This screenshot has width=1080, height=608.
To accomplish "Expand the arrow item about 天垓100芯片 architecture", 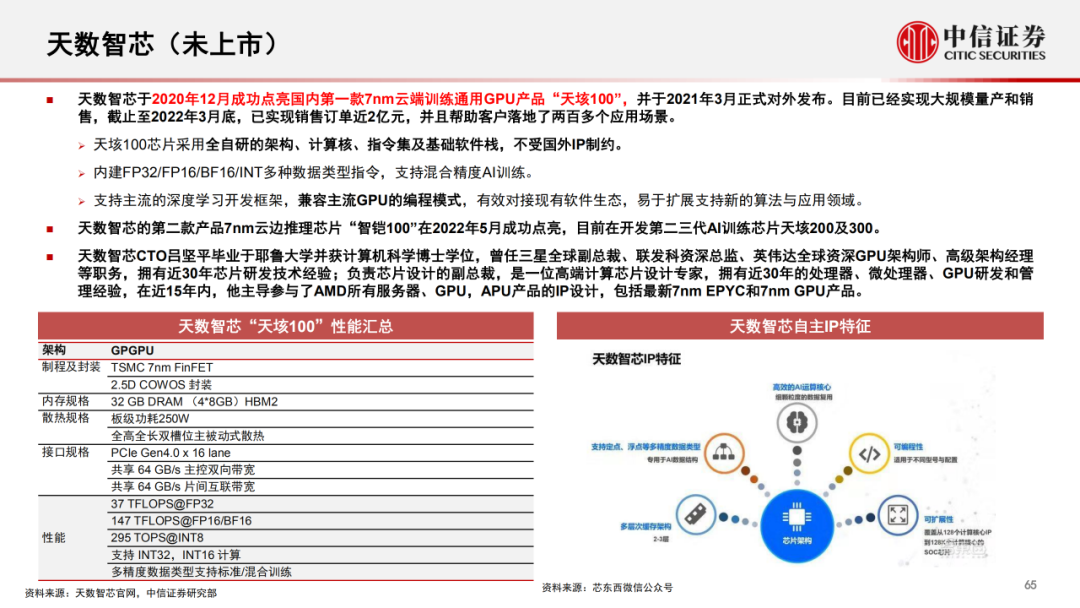I will pyautogui.click(x=80, y=144).
